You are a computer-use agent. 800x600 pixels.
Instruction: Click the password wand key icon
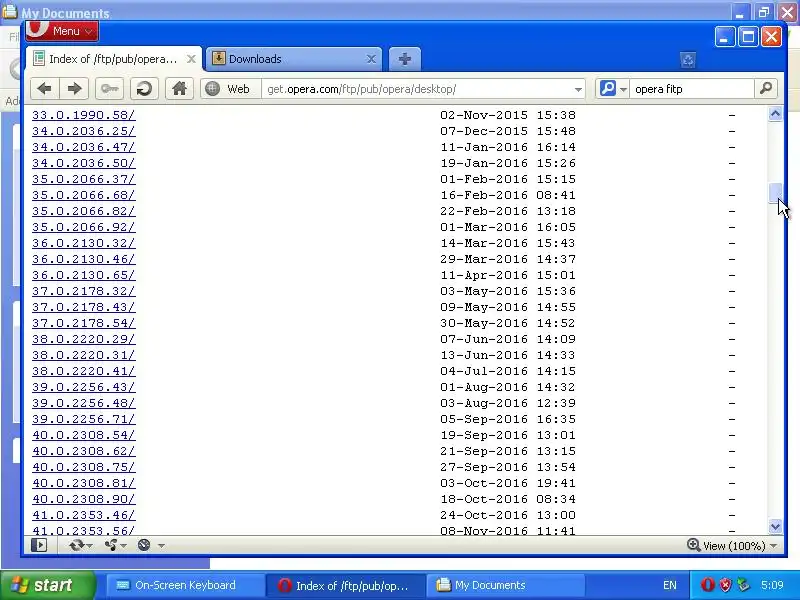click(109, 89)
